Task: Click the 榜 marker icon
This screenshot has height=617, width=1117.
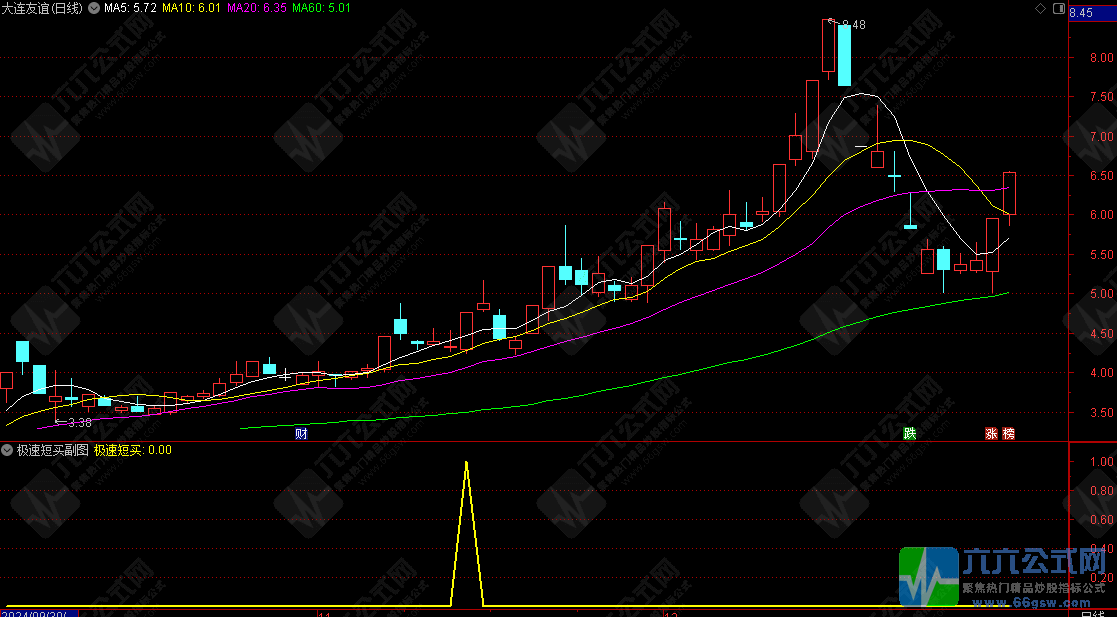Action: pyautogui.click(x=1007, y=434)
